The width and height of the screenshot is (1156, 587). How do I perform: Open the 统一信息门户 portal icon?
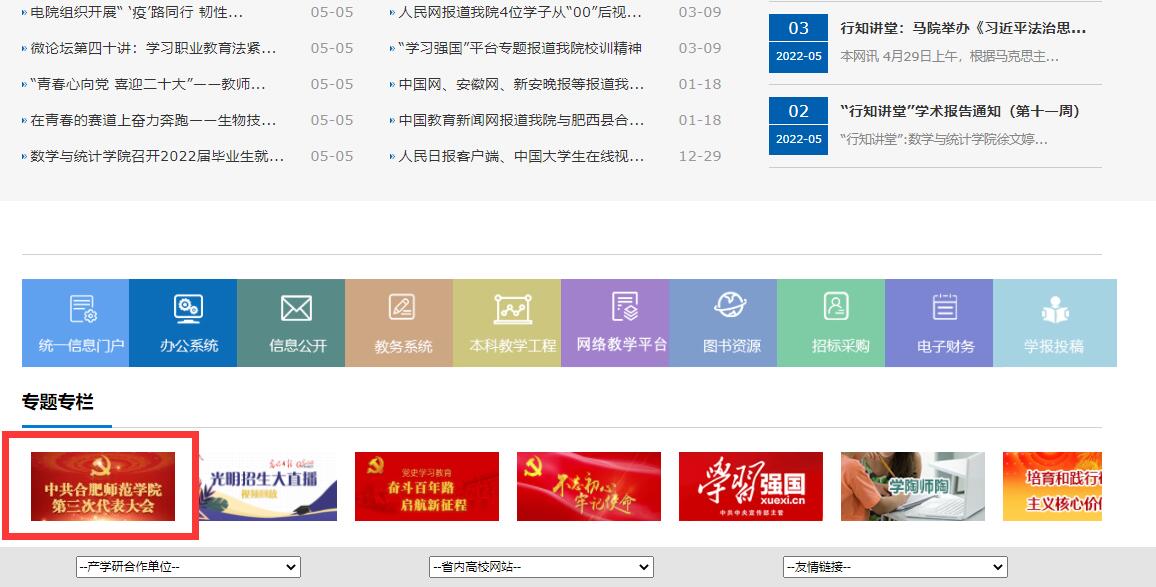pyautogui.click(x=76, y=322)
